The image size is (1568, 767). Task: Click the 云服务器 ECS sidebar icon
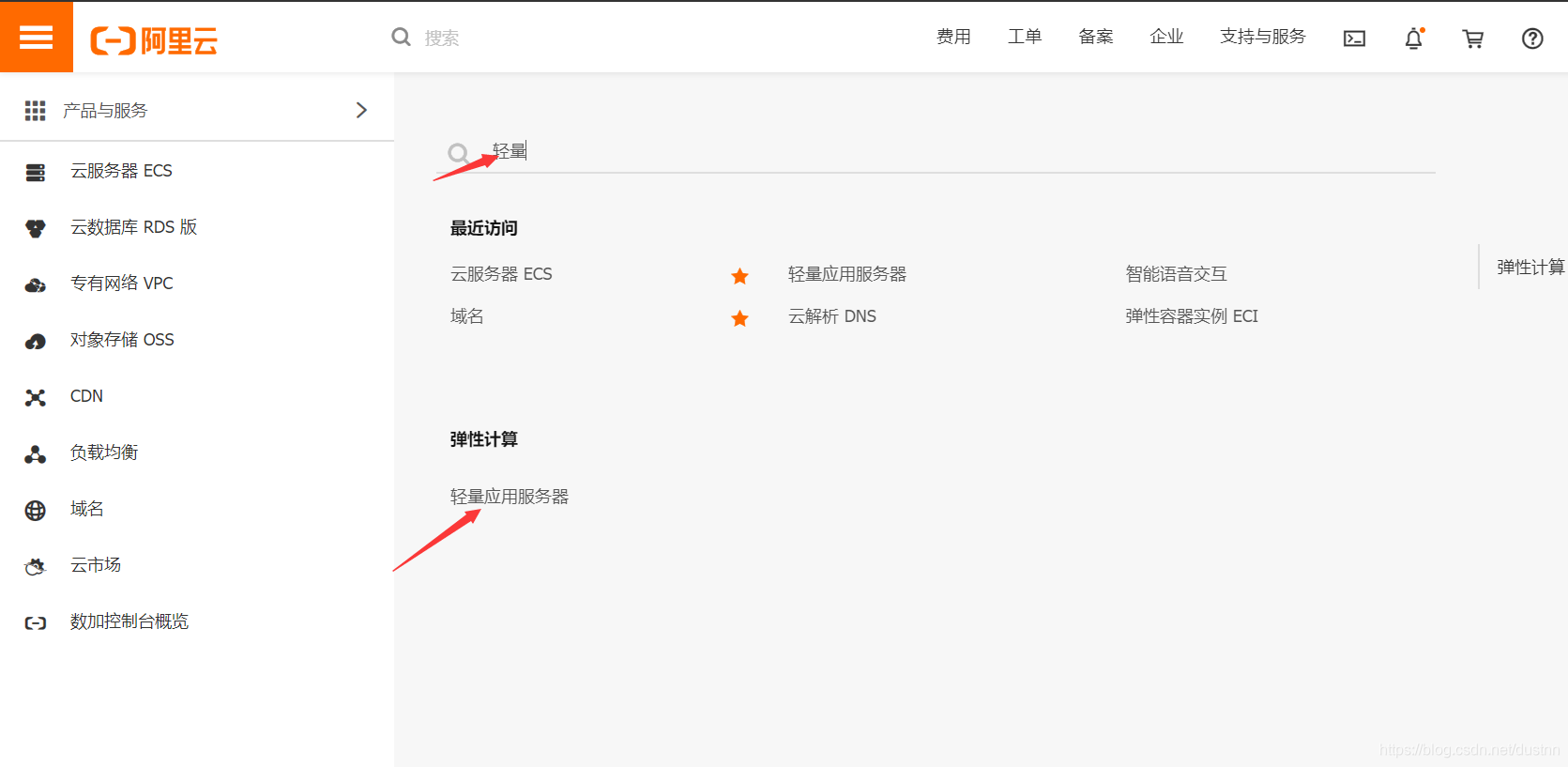pos(35,172)
